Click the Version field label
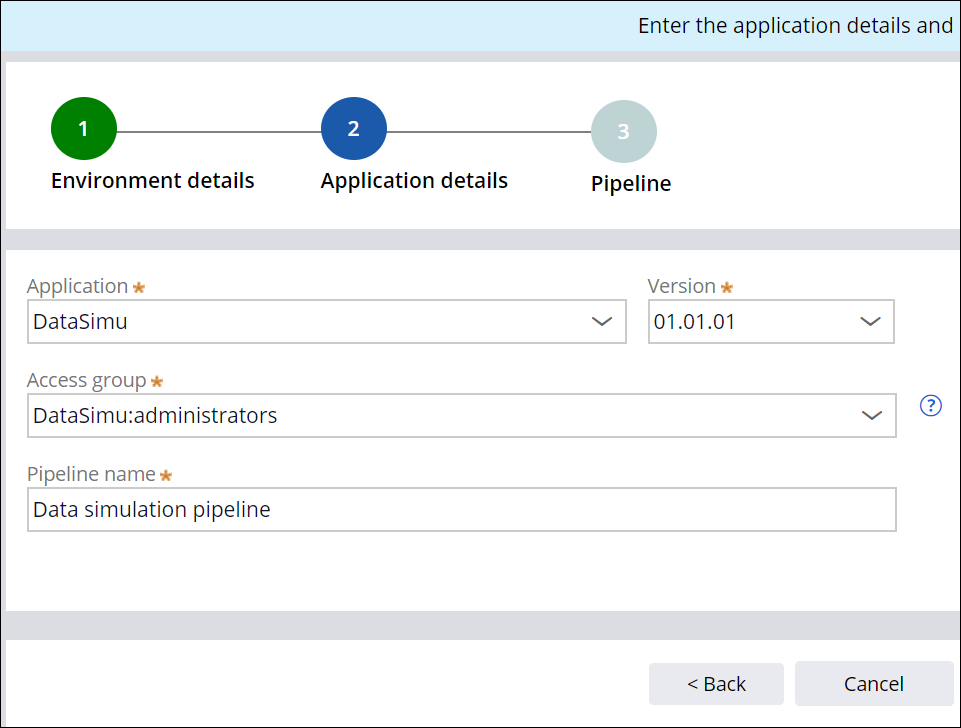This screenshot has width=961, height=728. tap(682, 286)
